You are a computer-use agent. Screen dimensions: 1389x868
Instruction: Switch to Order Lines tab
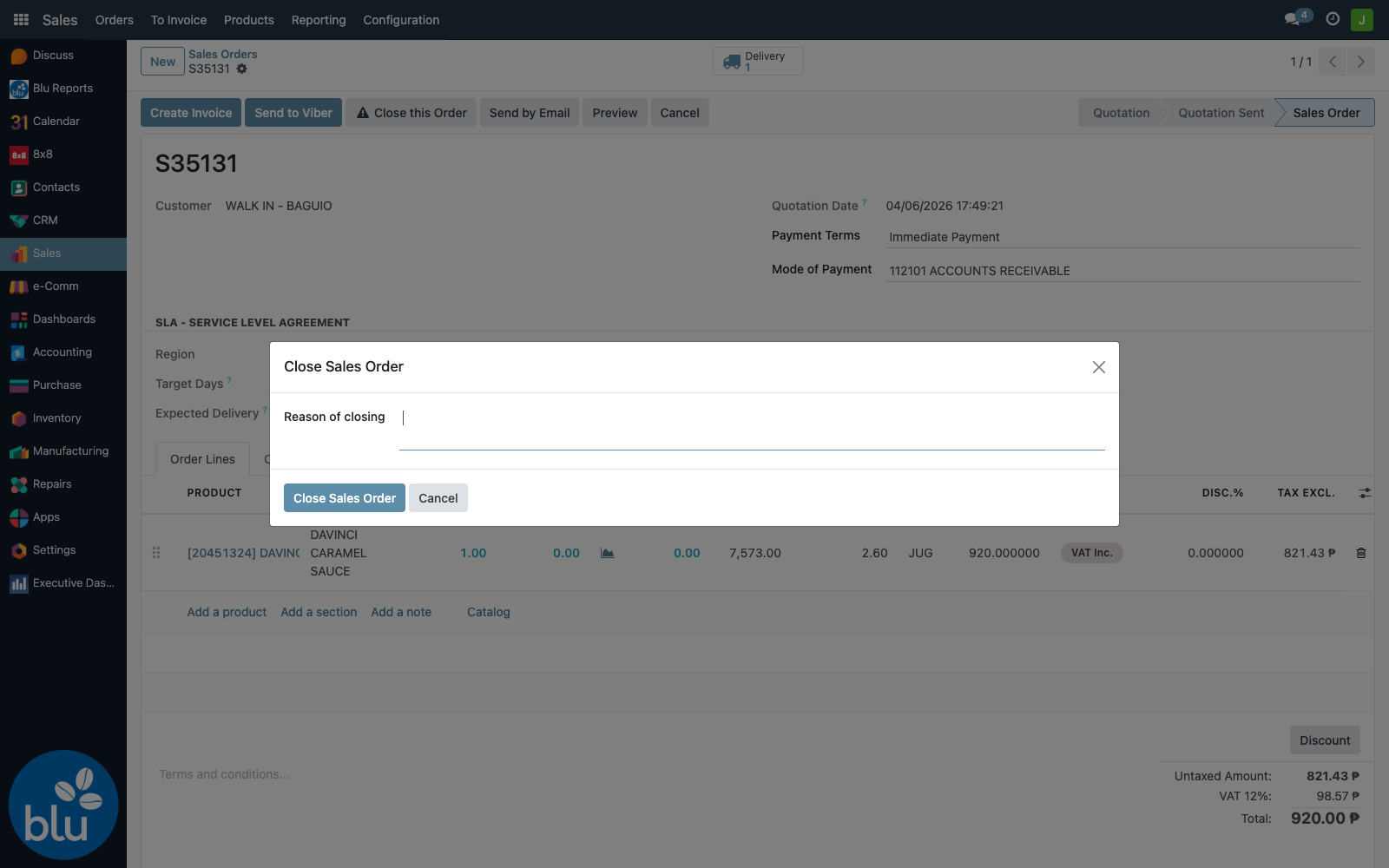(x=202, y=459)
